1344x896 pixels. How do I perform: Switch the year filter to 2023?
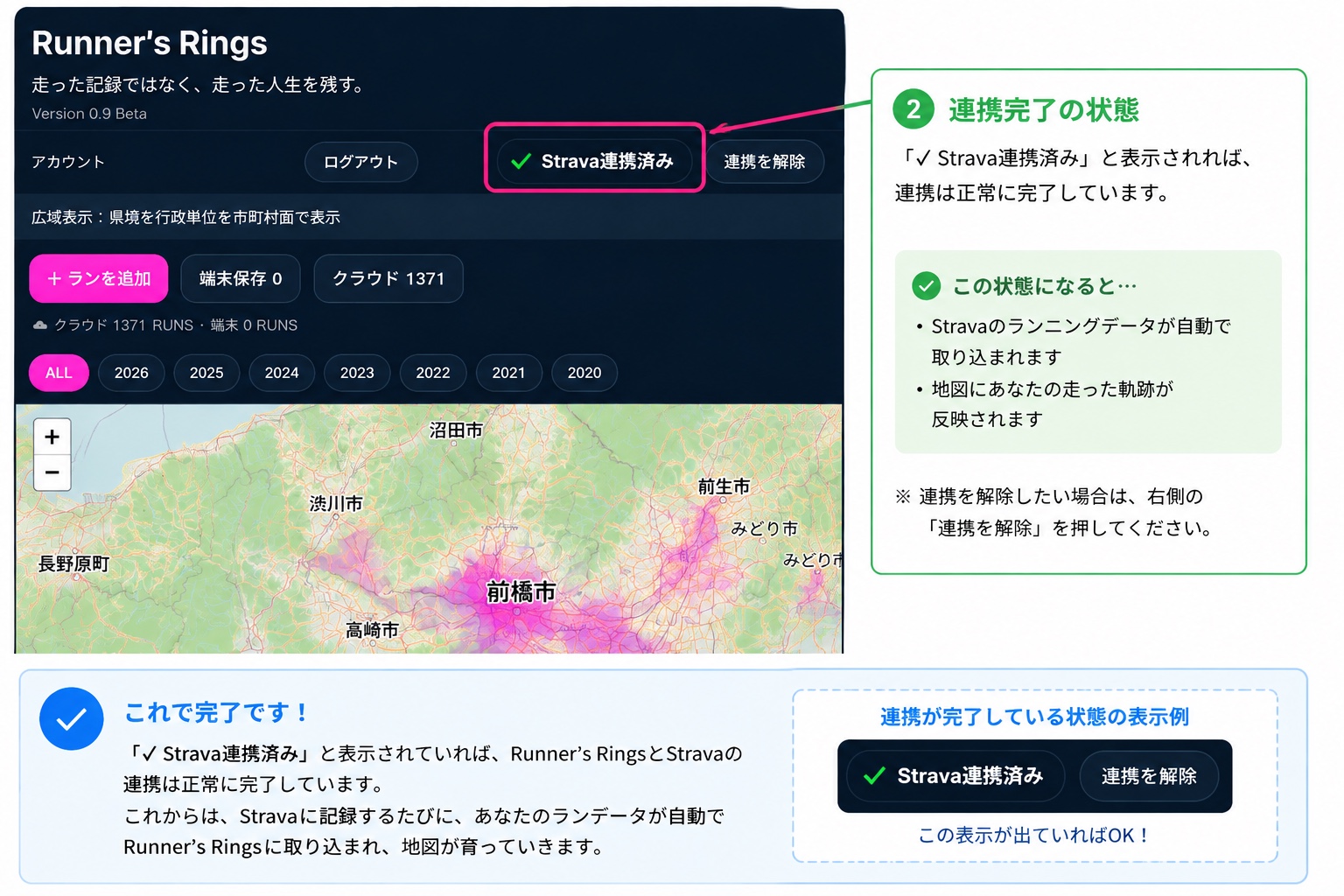point(357,373)
